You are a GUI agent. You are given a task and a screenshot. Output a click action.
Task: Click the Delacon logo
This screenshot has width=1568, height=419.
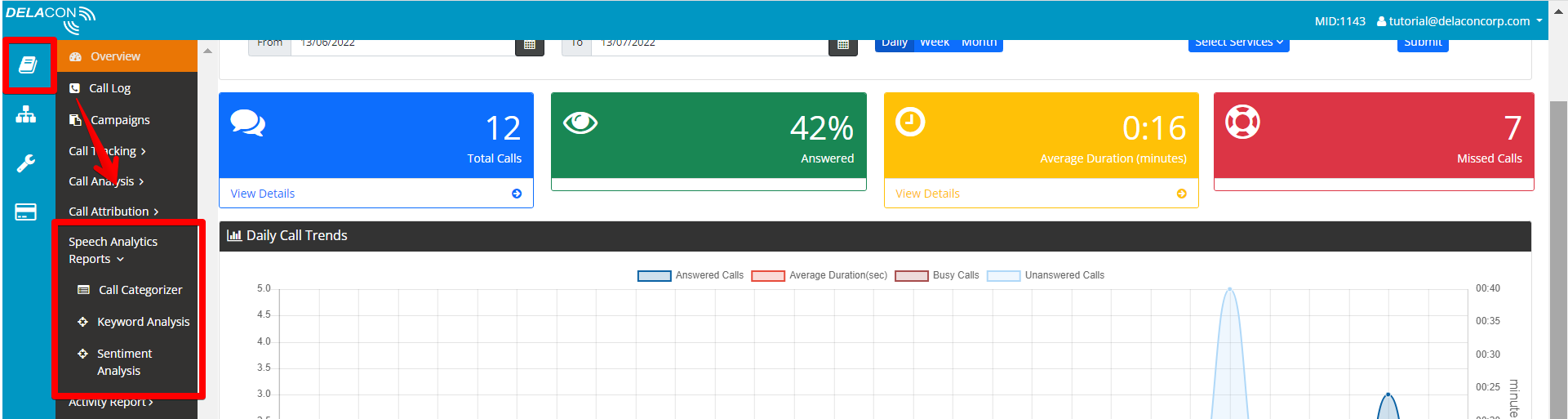(51, 20)
